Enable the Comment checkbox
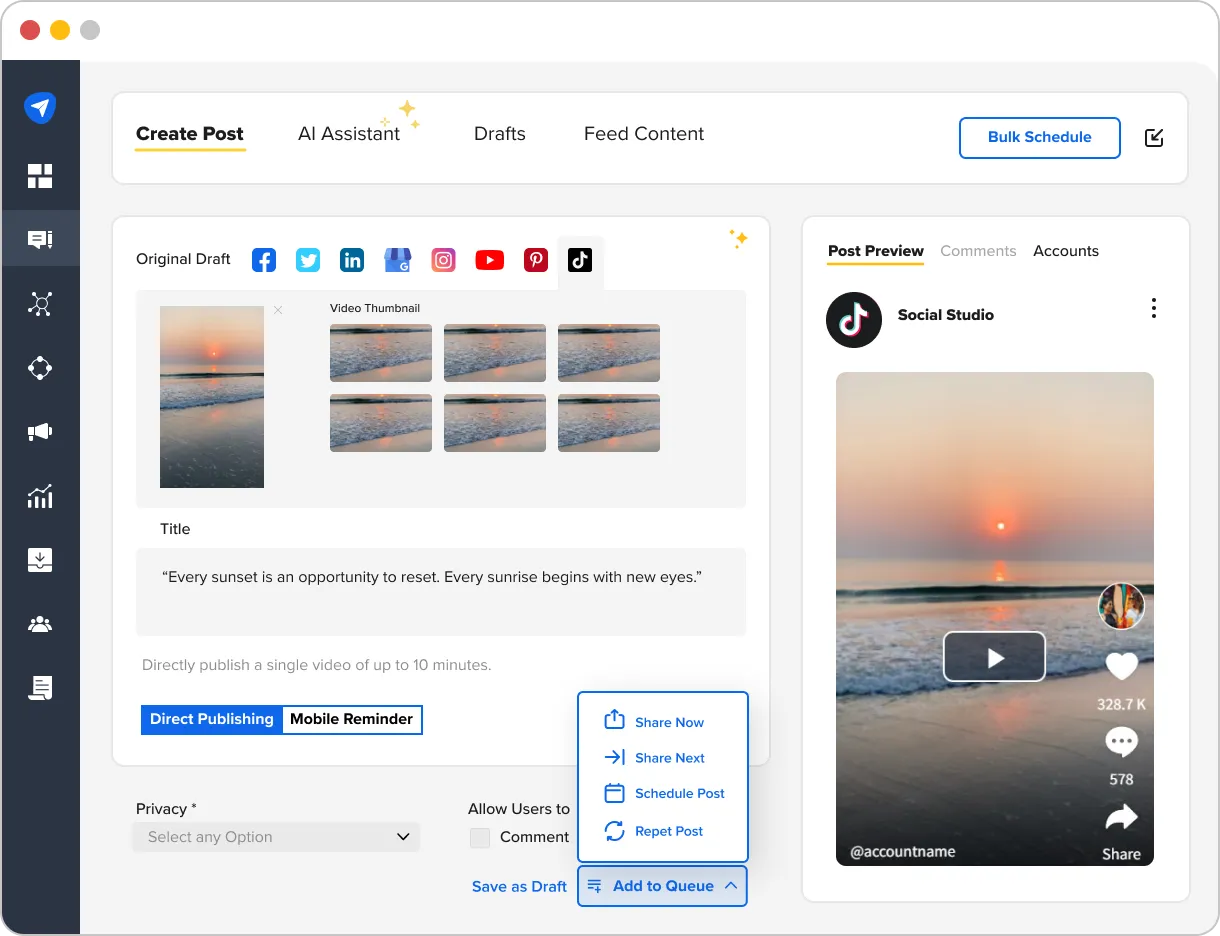 pyautogui.click(x=480, y=838)
